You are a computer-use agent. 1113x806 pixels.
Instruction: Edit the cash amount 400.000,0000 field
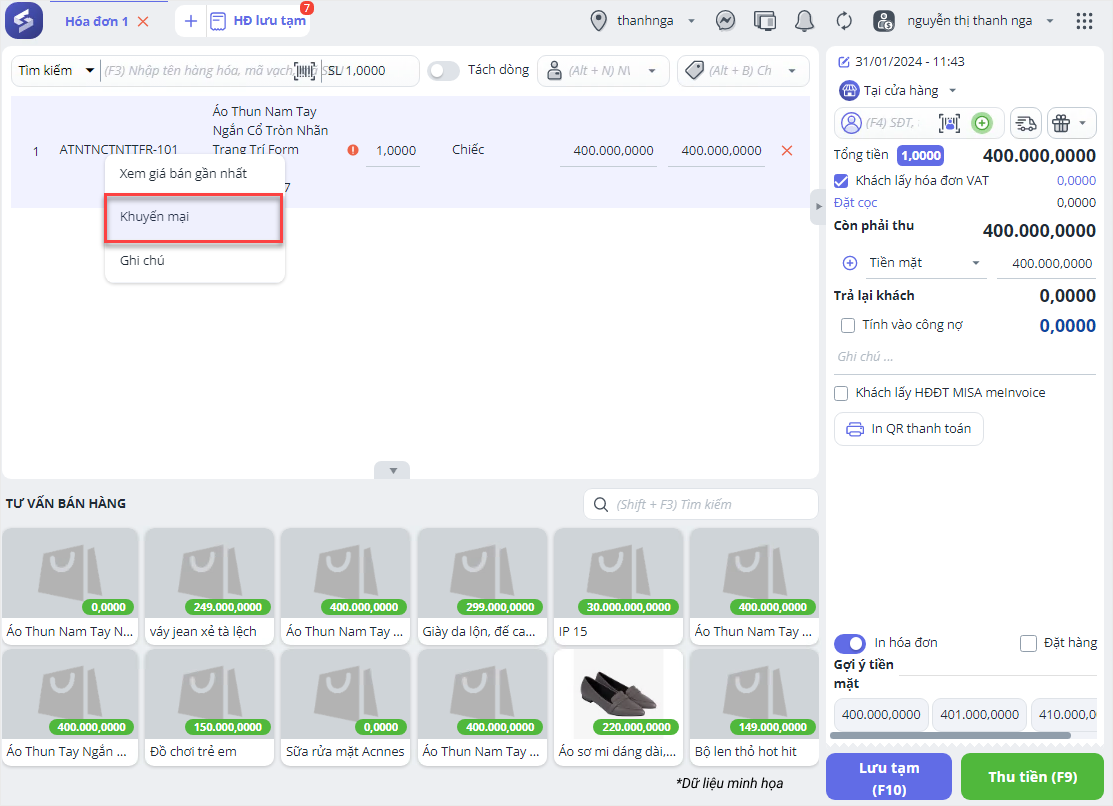[1046, 263]
